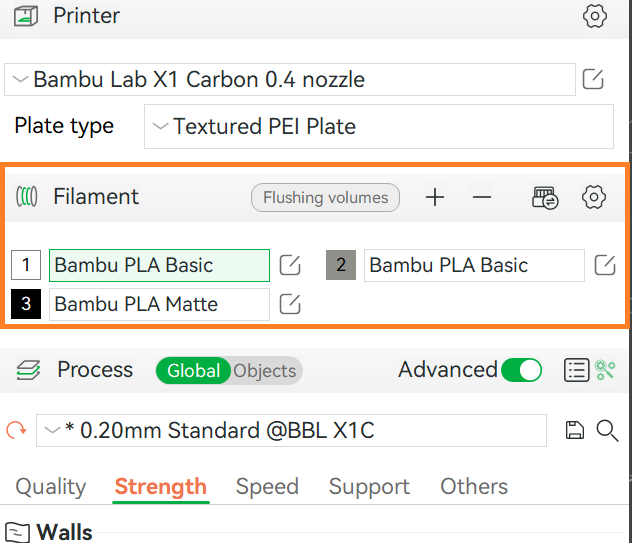Sync filament list from AMS
632x544 pixels.
coord(545,197)
